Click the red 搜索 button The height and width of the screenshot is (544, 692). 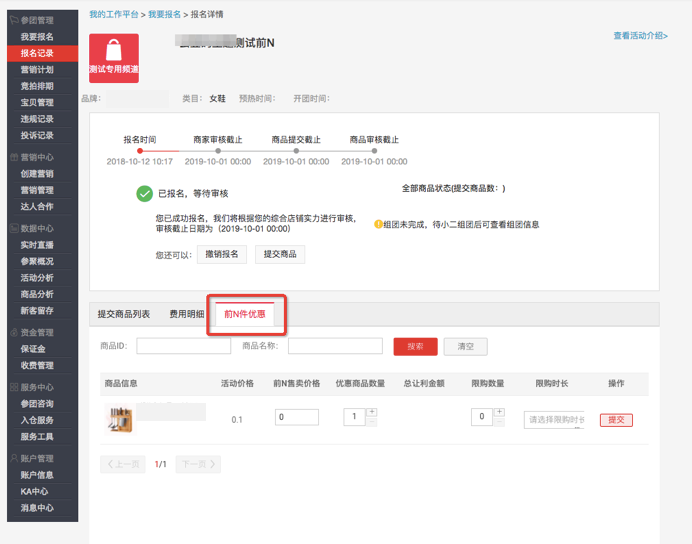coord(415,346)
